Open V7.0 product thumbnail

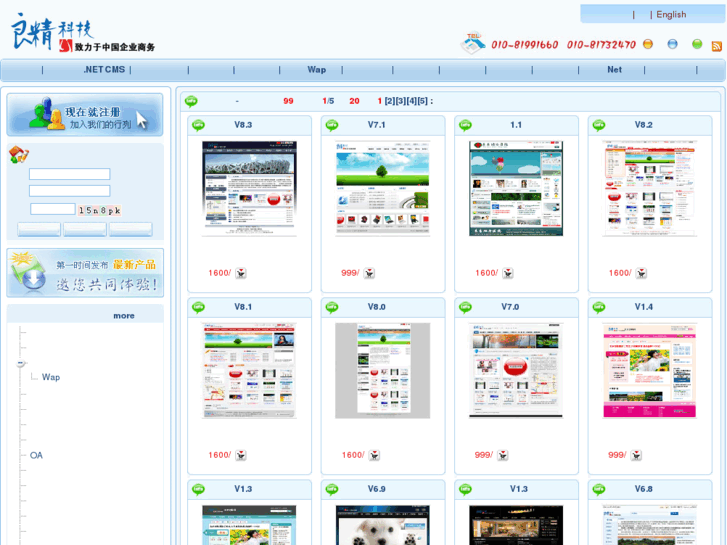coord(516,371)
